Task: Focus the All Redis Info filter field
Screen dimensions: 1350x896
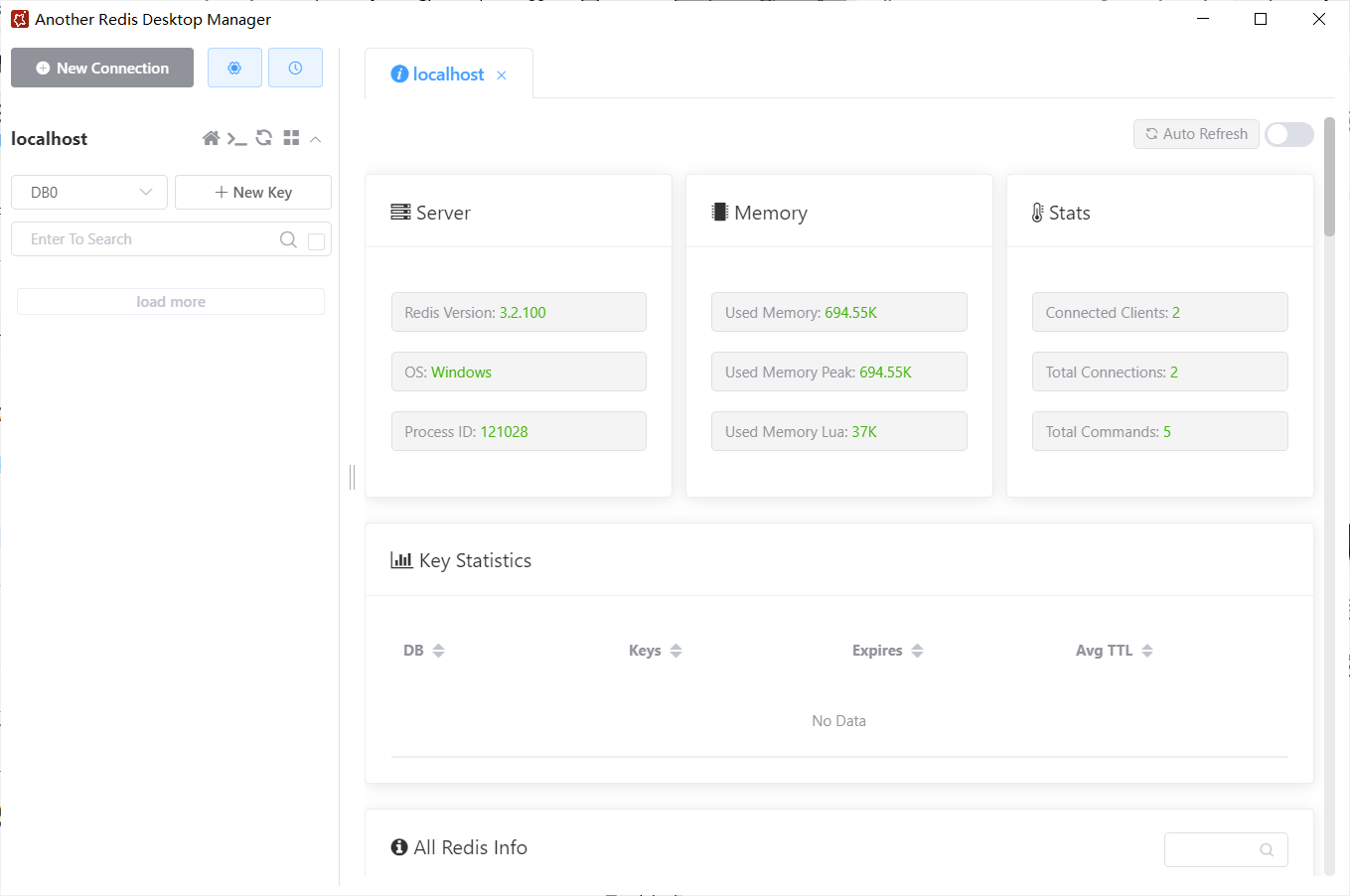Action: pyautogui.click(x=1226, y=849)
